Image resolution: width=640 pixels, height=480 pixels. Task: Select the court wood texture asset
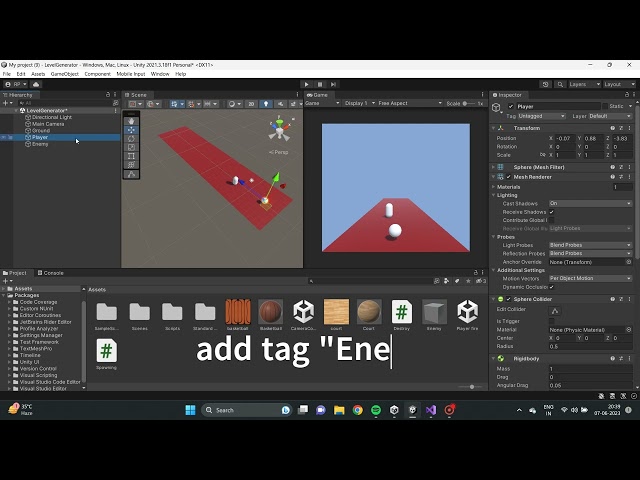pyautogui.click(x=336, y=312)
